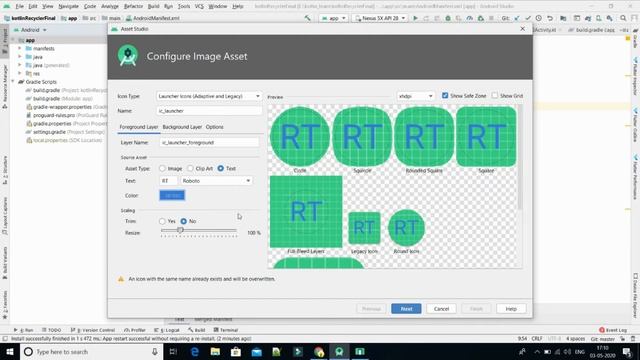Open Android project view dropdown

[x=30, y=30]
